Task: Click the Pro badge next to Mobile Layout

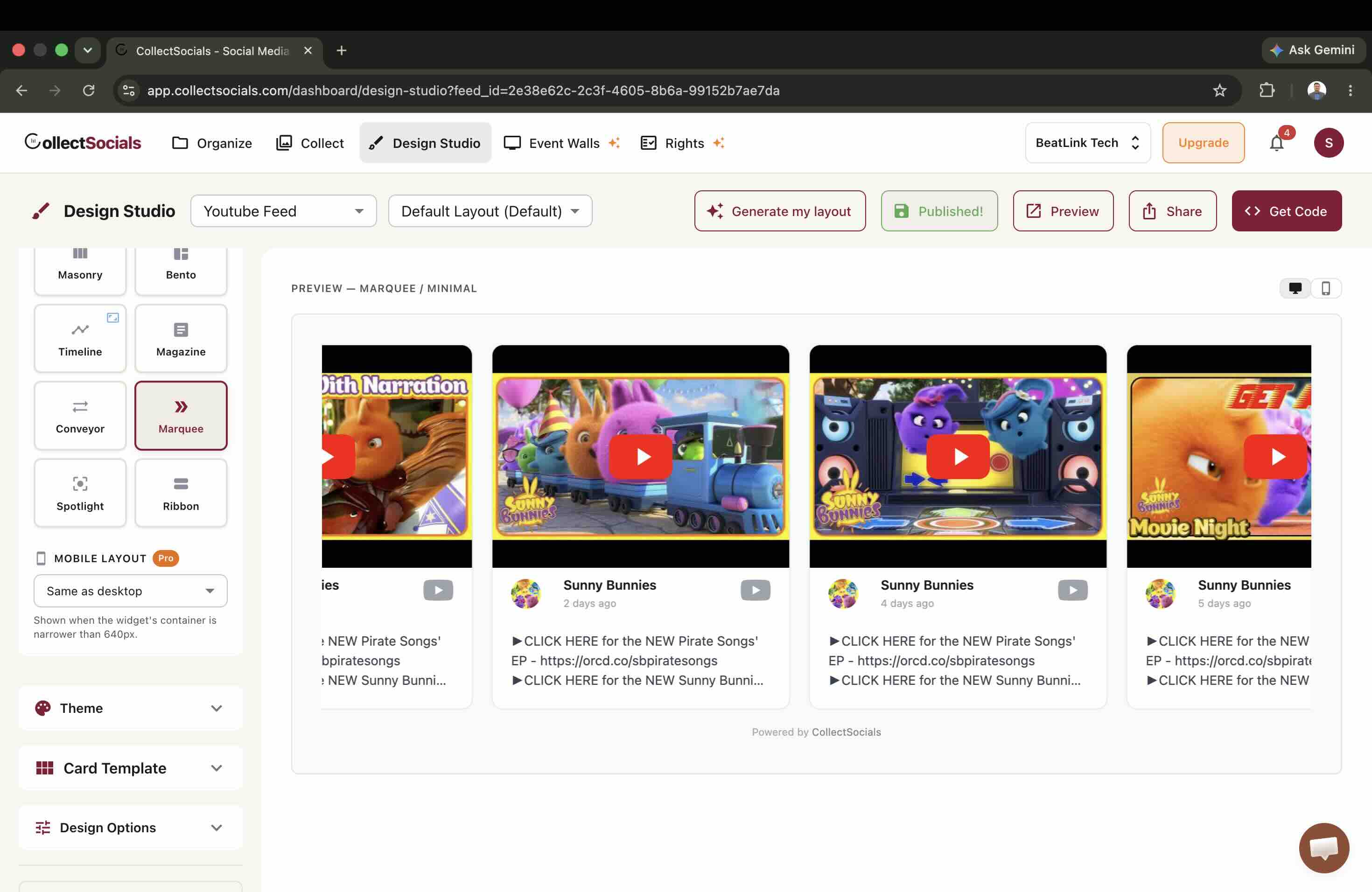Action: [x=166, y=558]
